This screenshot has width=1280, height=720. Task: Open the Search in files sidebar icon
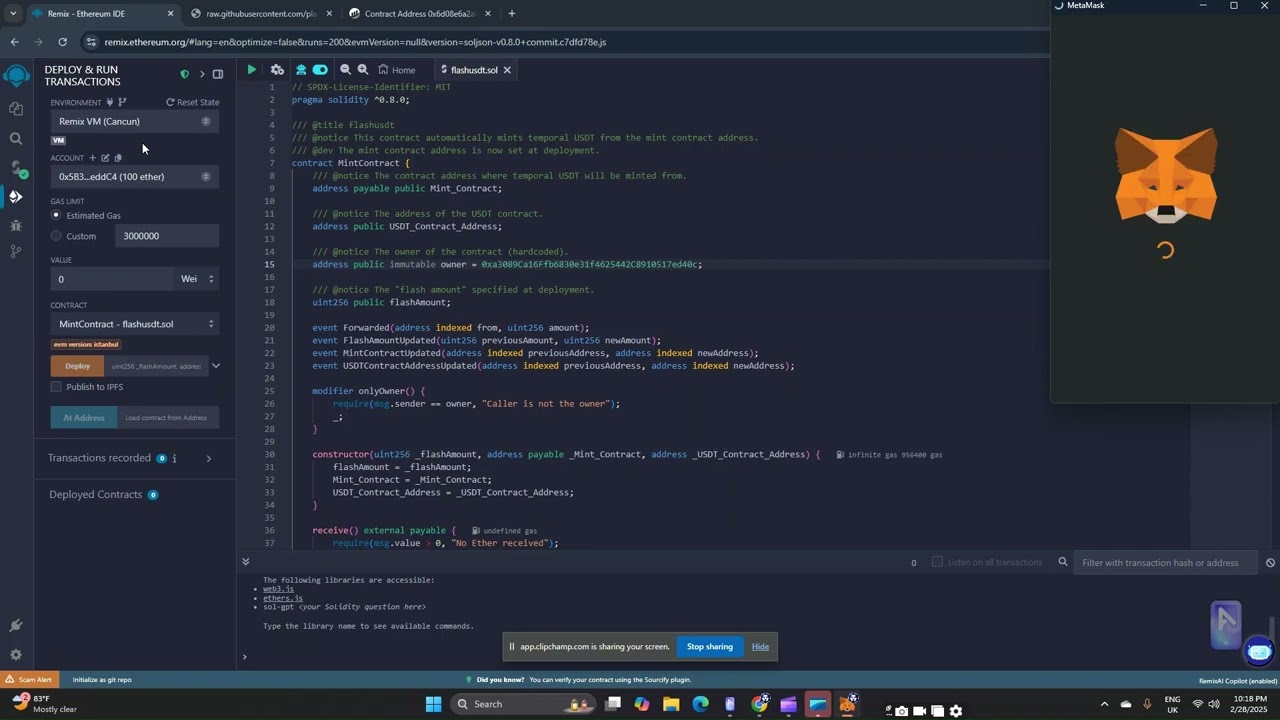pyautogui.click(x=15, y=138)
